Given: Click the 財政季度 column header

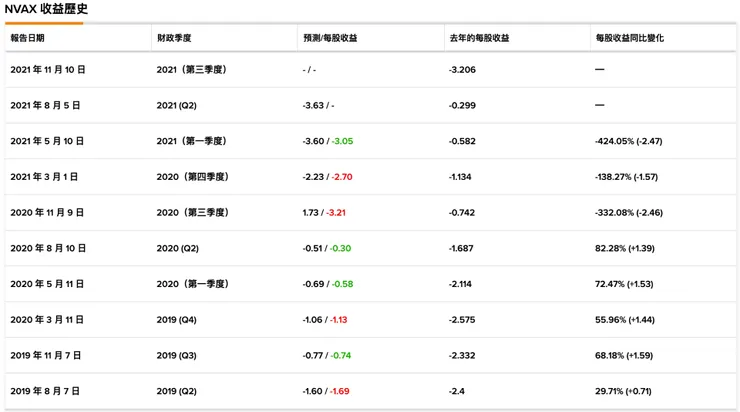Looking at the screenshot, I should (174, 38).
